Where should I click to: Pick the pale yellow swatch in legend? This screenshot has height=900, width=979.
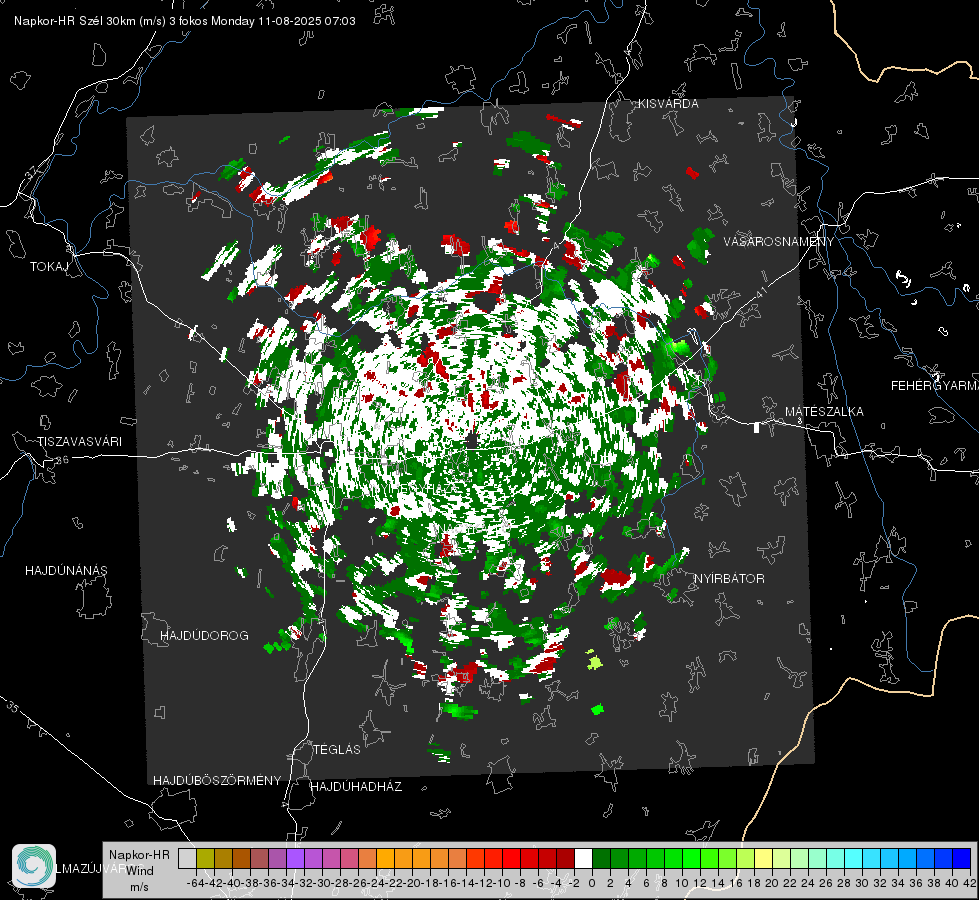click(764, 858)
